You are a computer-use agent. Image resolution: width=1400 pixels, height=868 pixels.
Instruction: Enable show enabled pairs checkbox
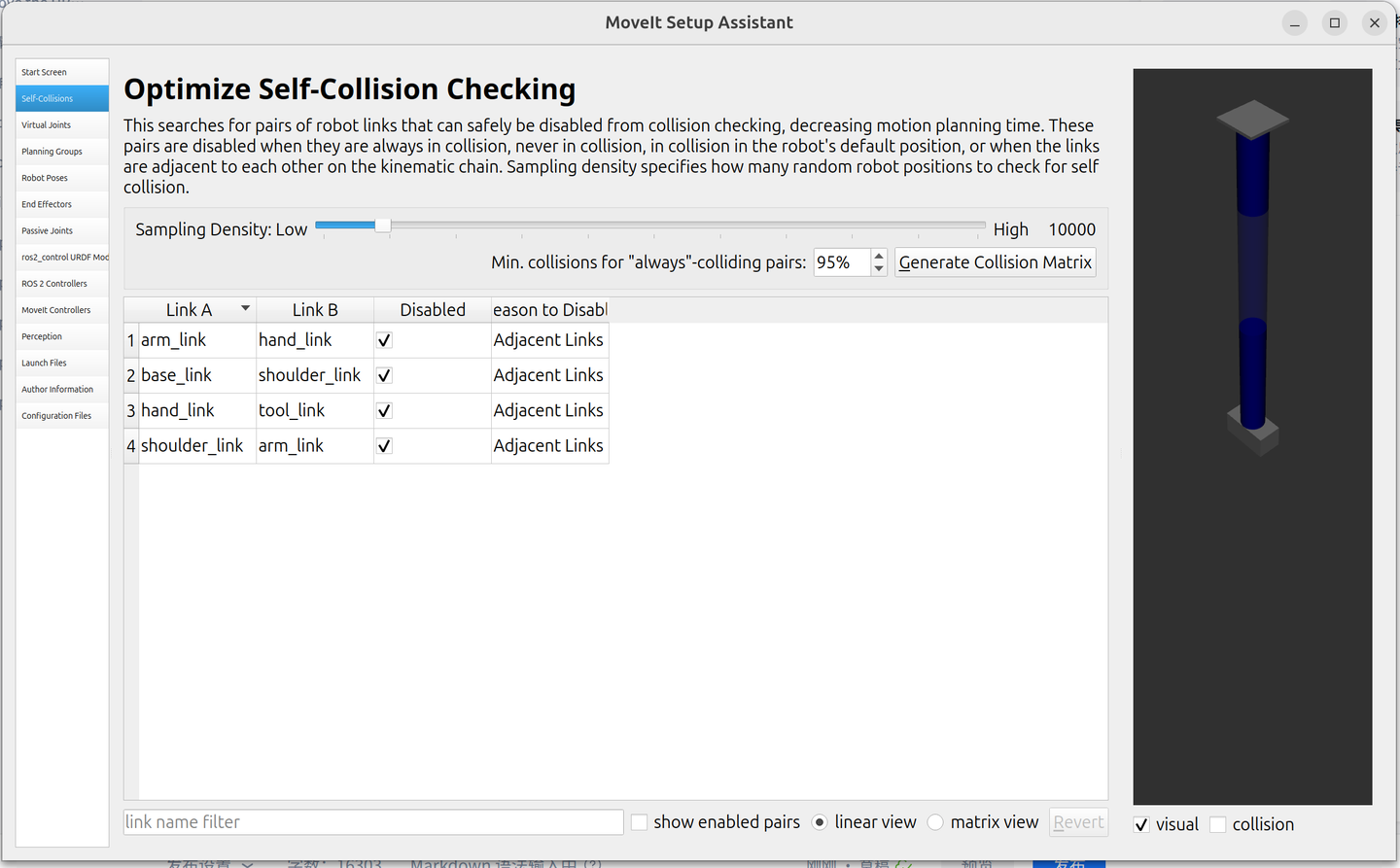[640, 822]
